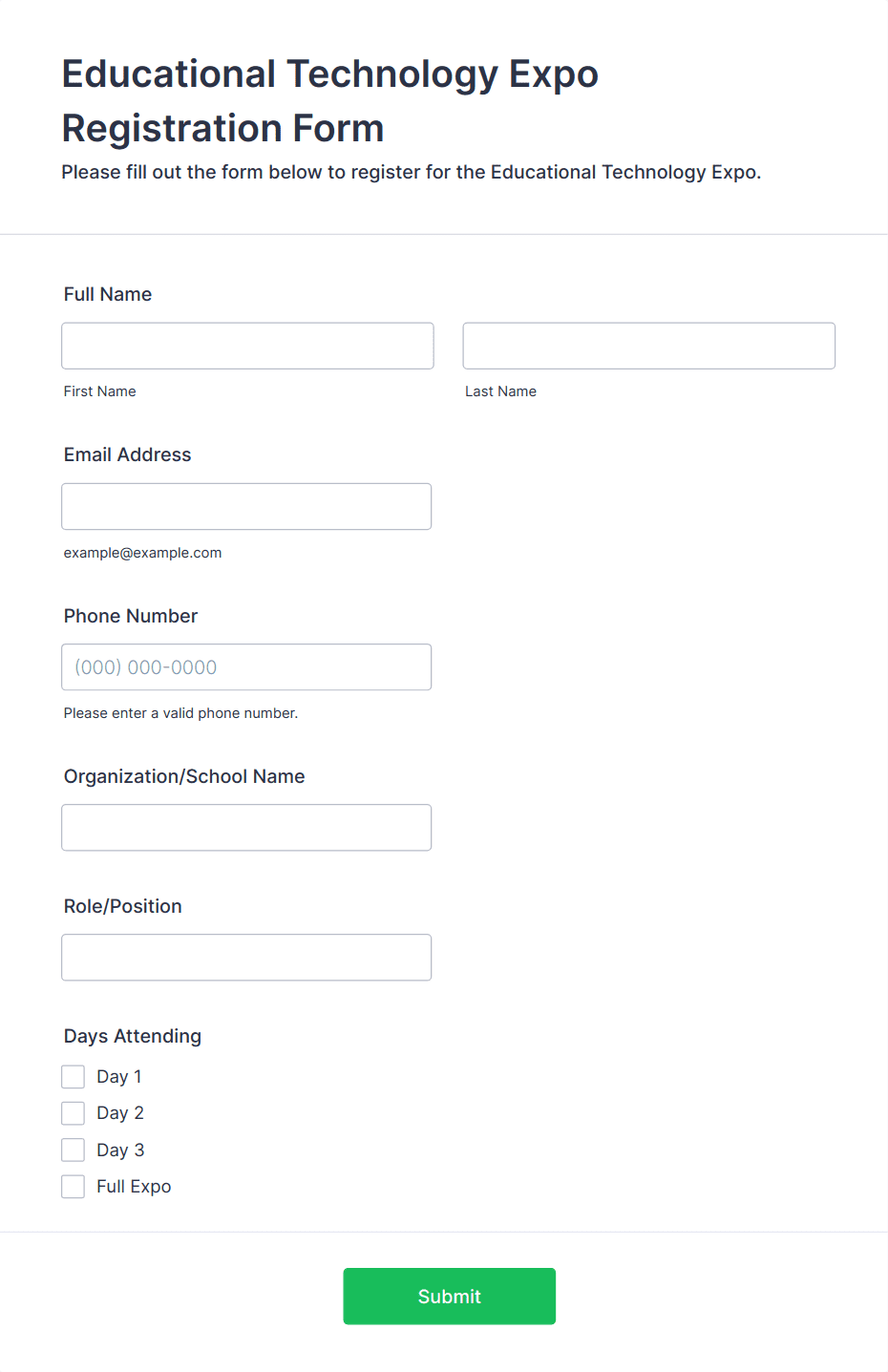The height and width of the screenshot is (1372, 888).
Task: Check the Day 1 checkbox
Action: [74, 1077]
